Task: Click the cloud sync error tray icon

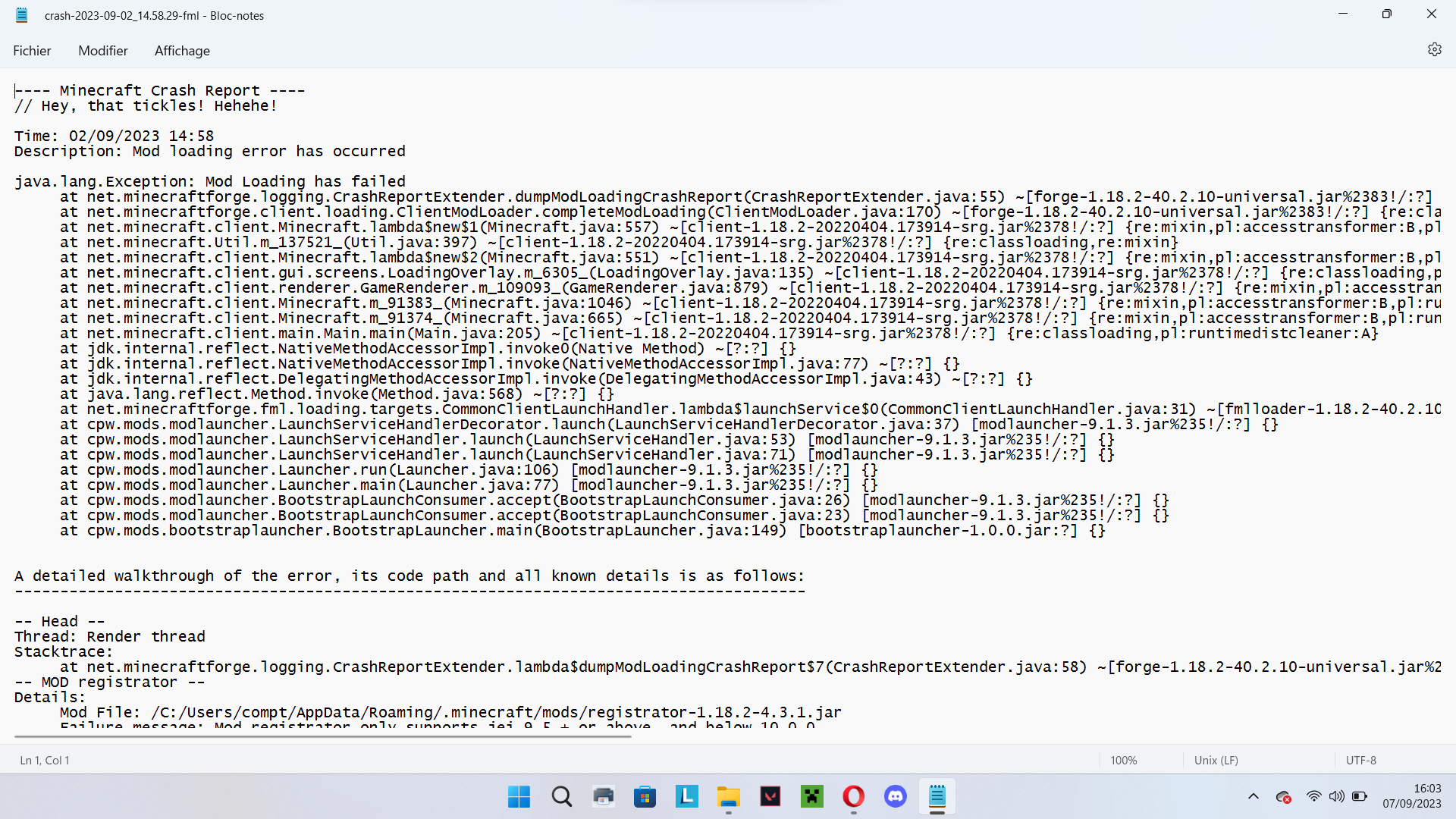Action: [x=1284, y=796]
